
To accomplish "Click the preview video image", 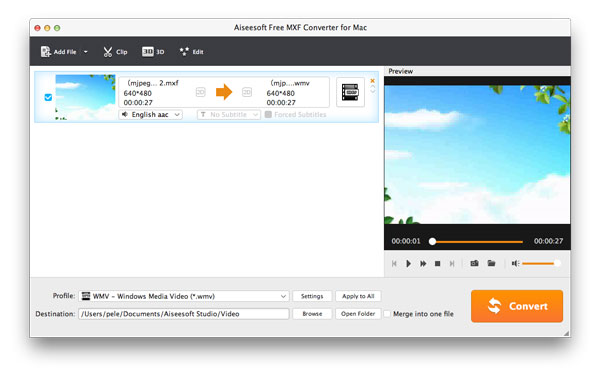I will (x=477, y=155).
